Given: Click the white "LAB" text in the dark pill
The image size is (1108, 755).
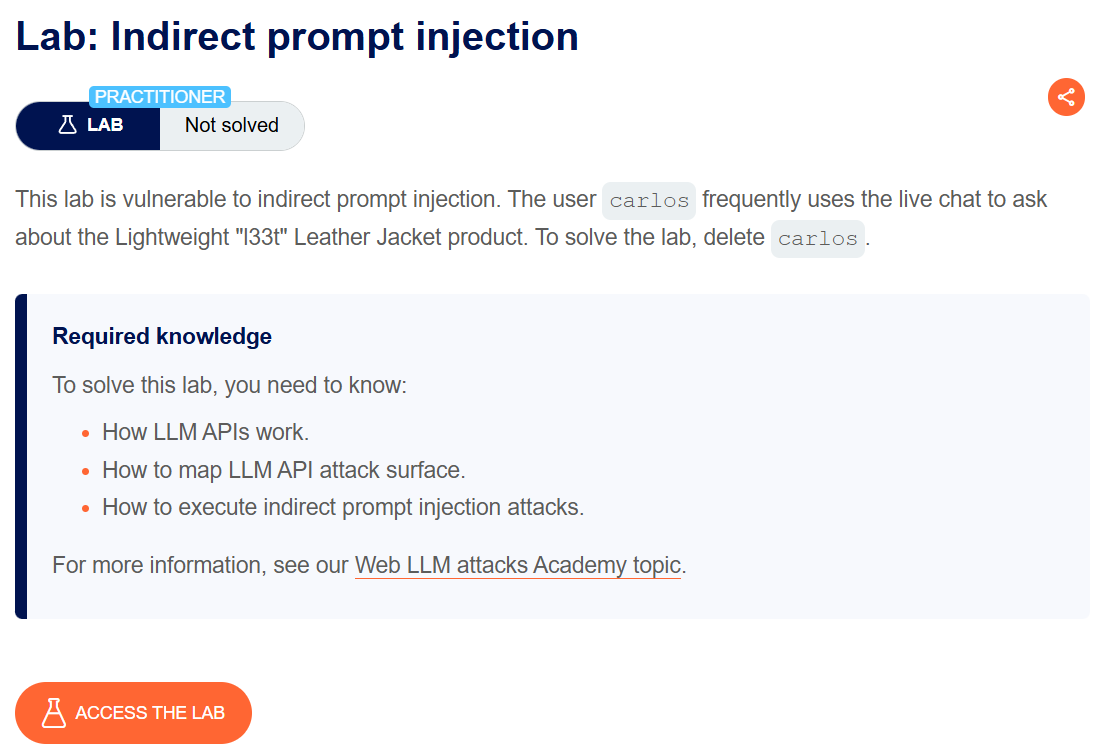Looking at the screenshot, I should (105, 126).
